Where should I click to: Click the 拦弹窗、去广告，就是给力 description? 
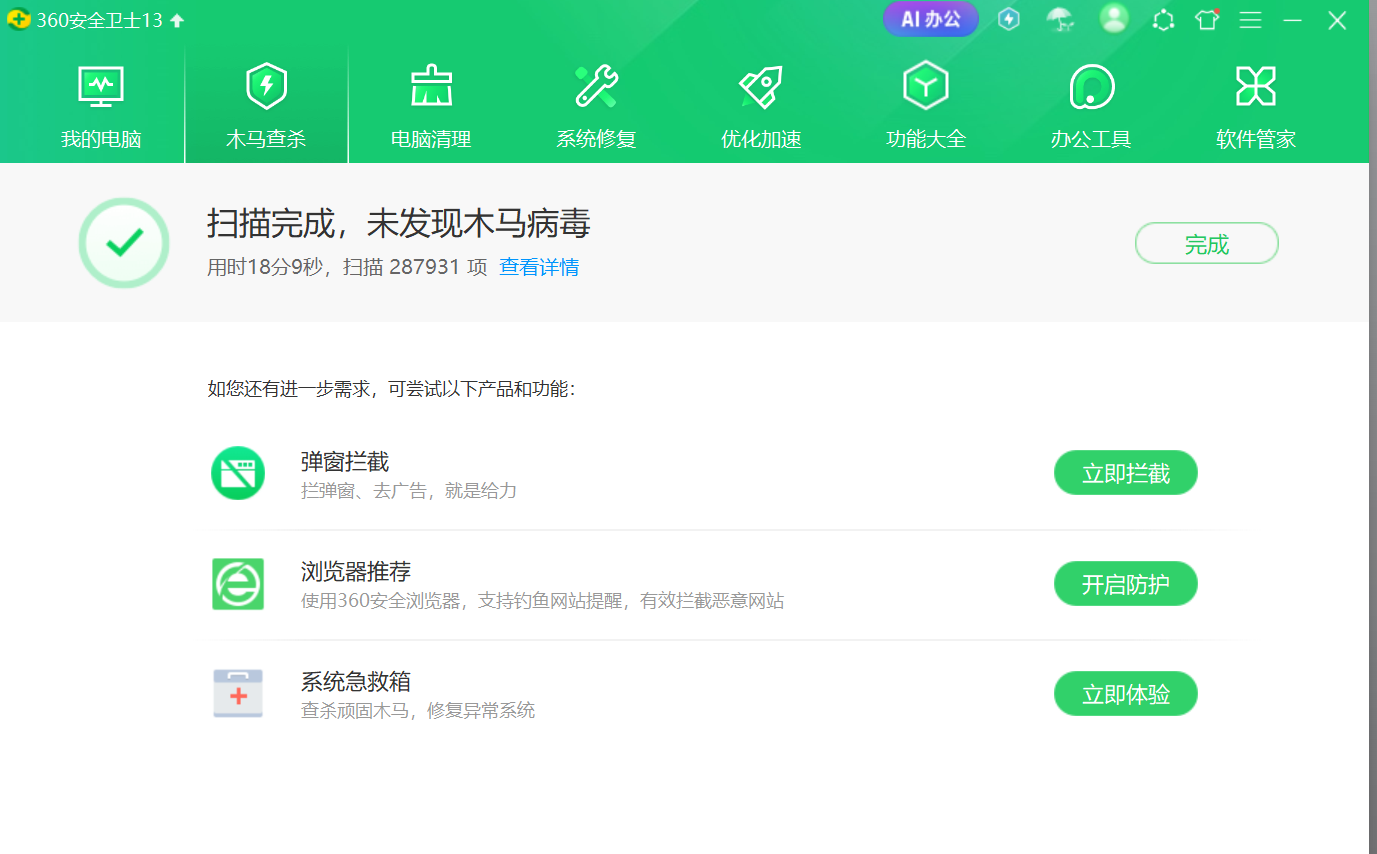409,491
